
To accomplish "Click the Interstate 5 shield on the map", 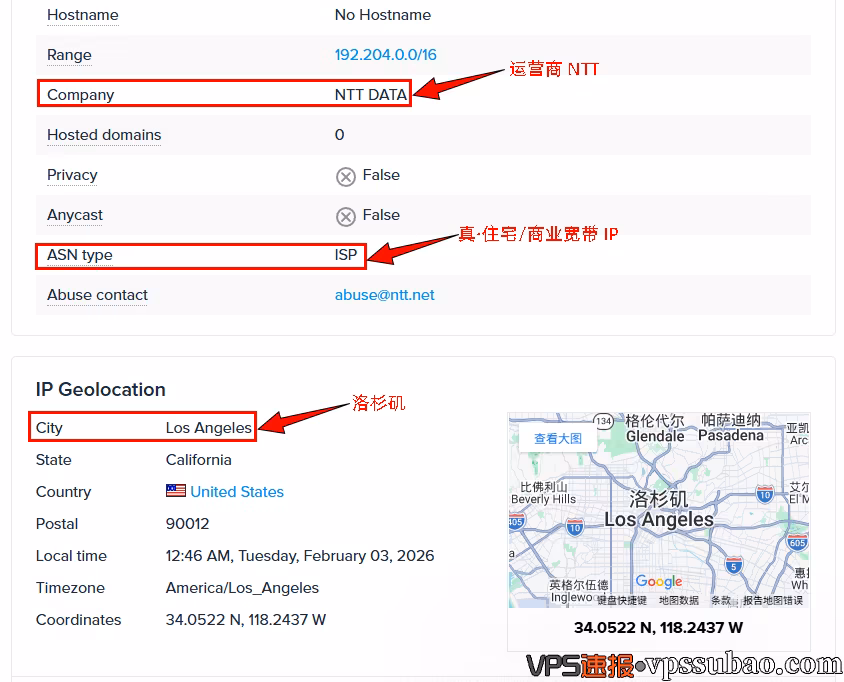I will click(x=732, y=565).
